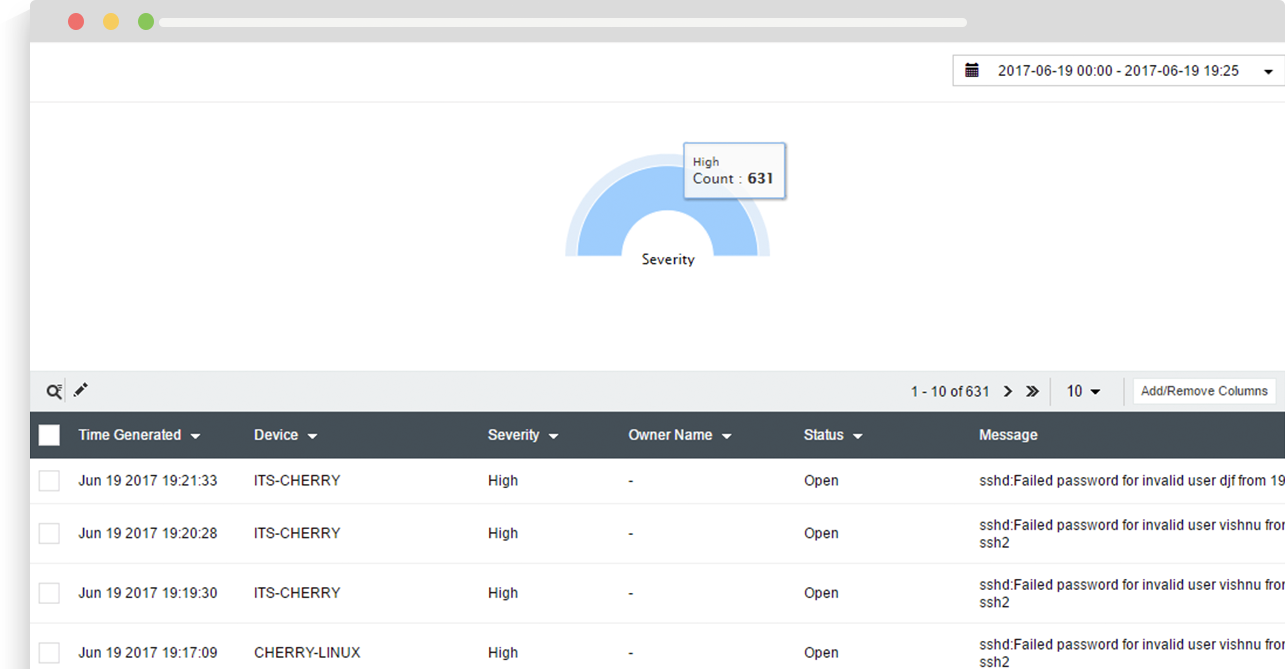Image resolution: width=1285 pixels, height=669 pixels.
Task: Change page size using the 10 dropdown
Action: point(1083,391)
